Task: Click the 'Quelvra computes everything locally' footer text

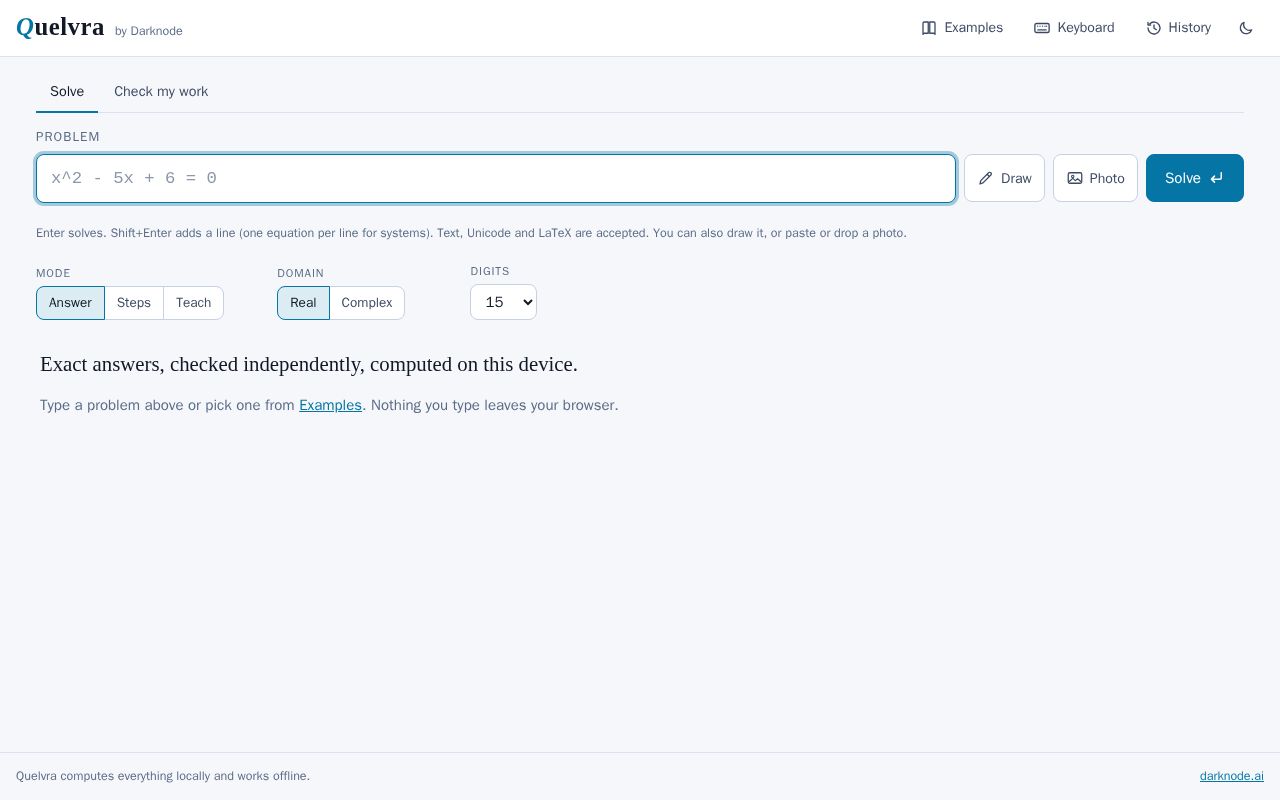Action: click(x=163, y=776)
